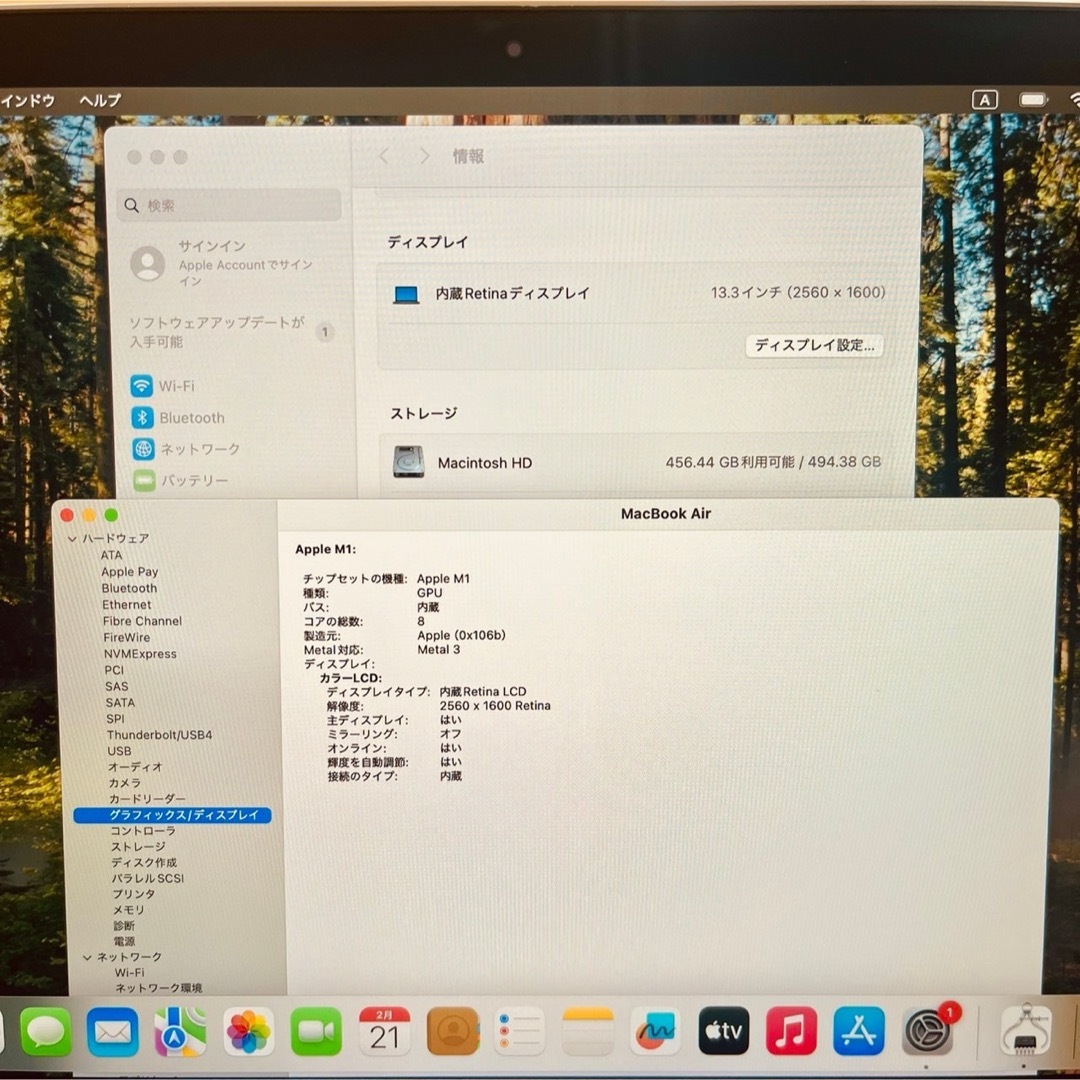1080x1080 pixels.
Task: Select メモリ in the hardware list
Action: point(129,911)
